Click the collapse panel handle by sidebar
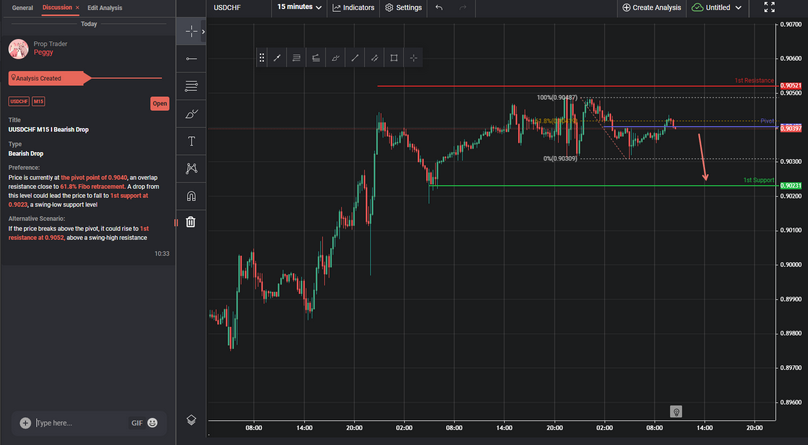 175,222
